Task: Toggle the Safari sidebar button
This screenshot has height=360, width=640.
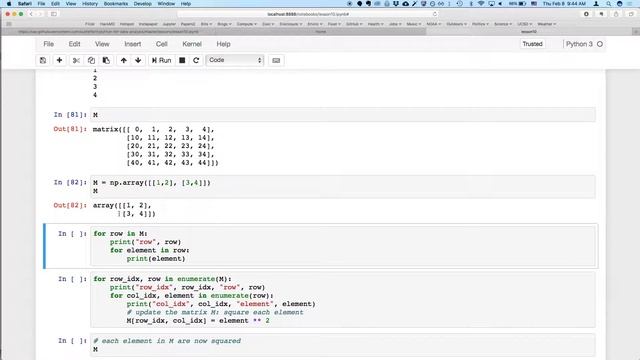Action: point(53,14)
